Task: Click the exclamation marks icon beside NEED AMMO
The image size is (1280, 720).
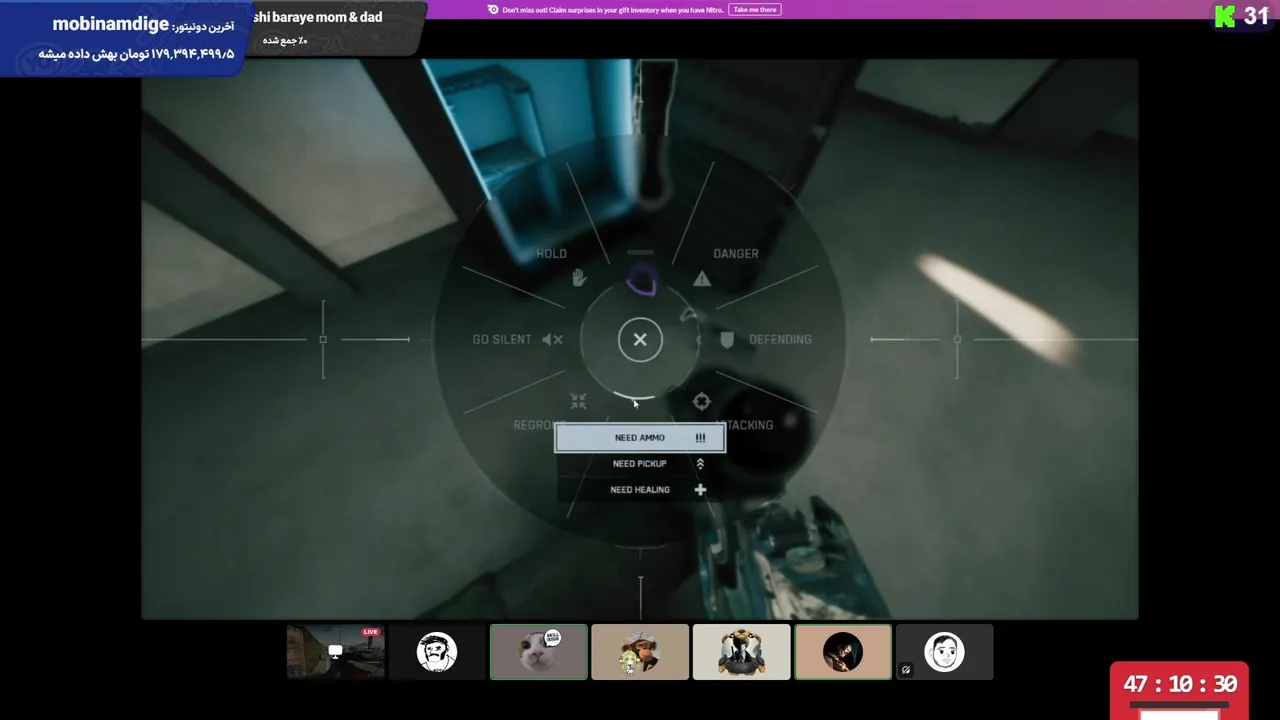Action: click(x=700, y=438)
